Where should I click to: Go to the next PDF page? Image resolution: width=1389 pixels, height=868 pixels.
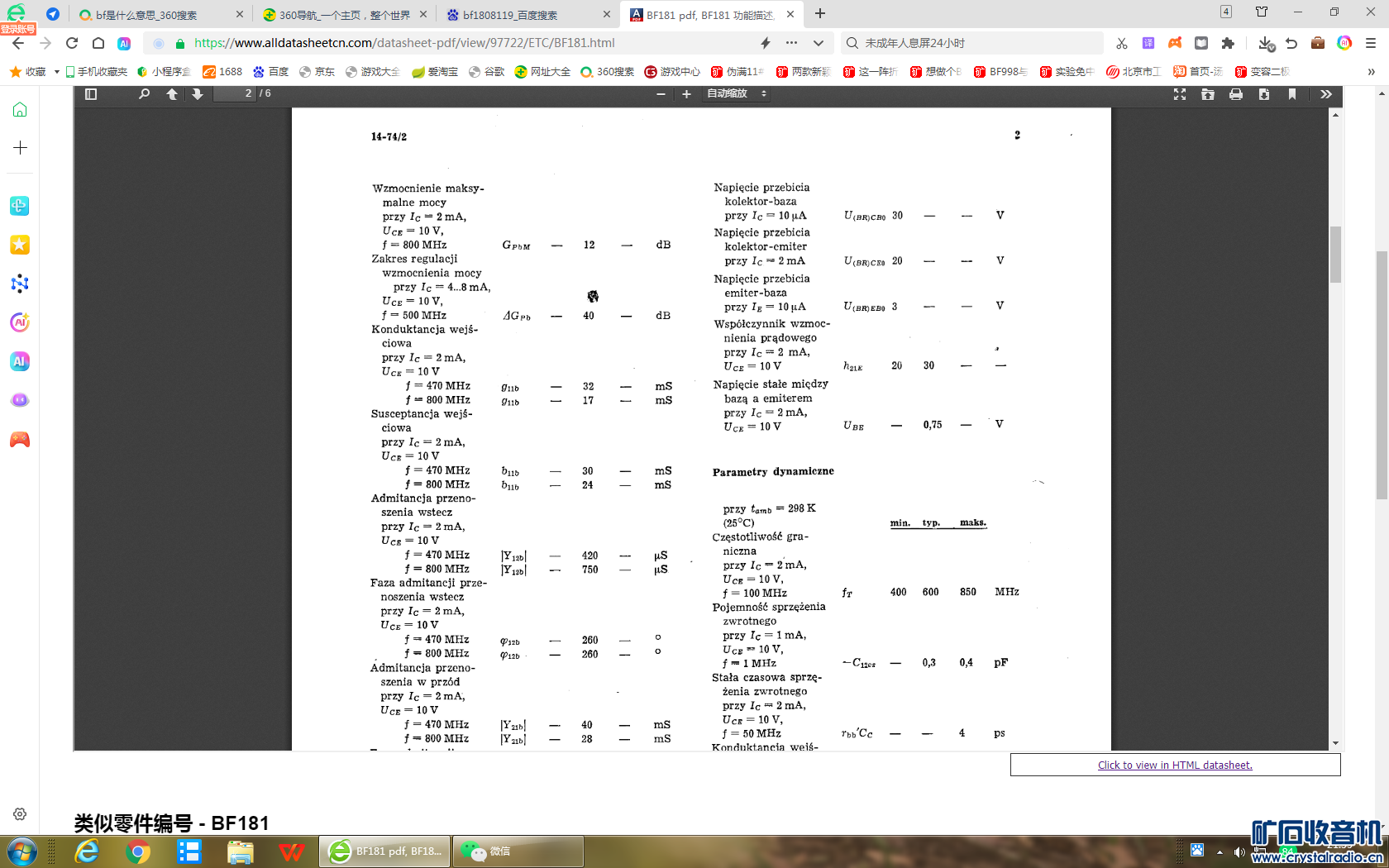pos(198,94)
